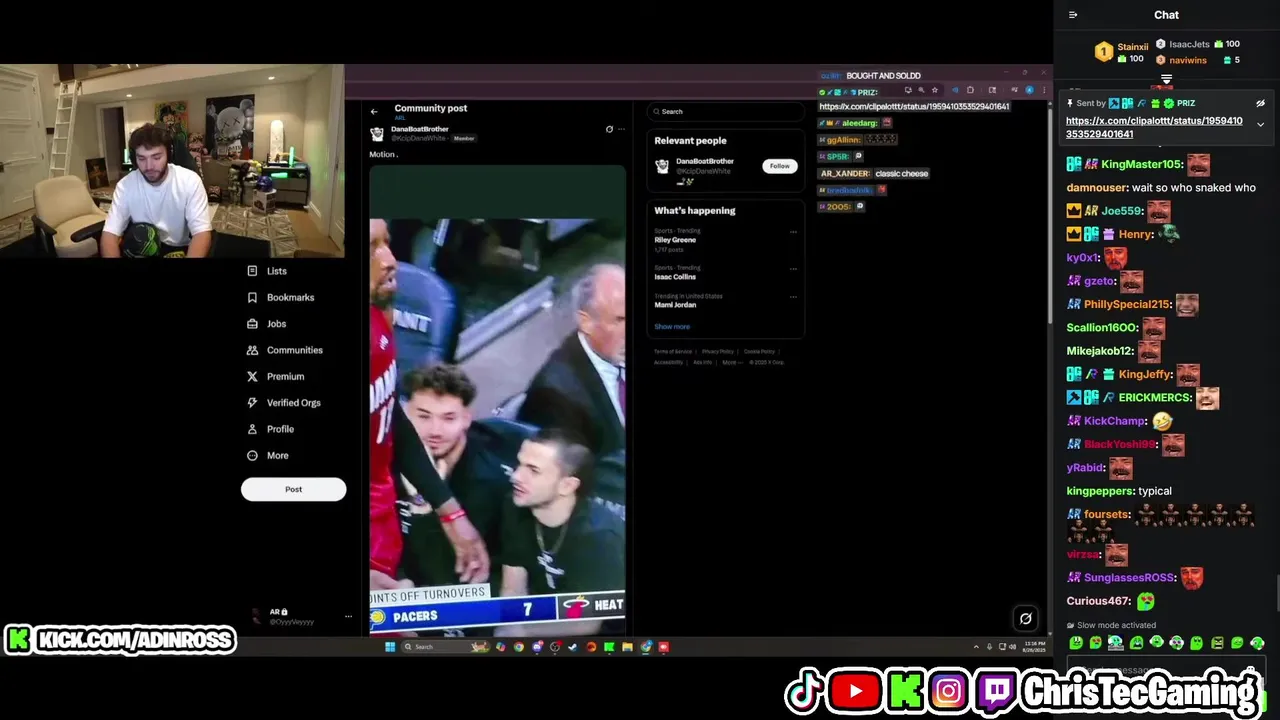Open Bookmarks in X sidebar
Screen dimensions: 1280x720
coord(280,297)
